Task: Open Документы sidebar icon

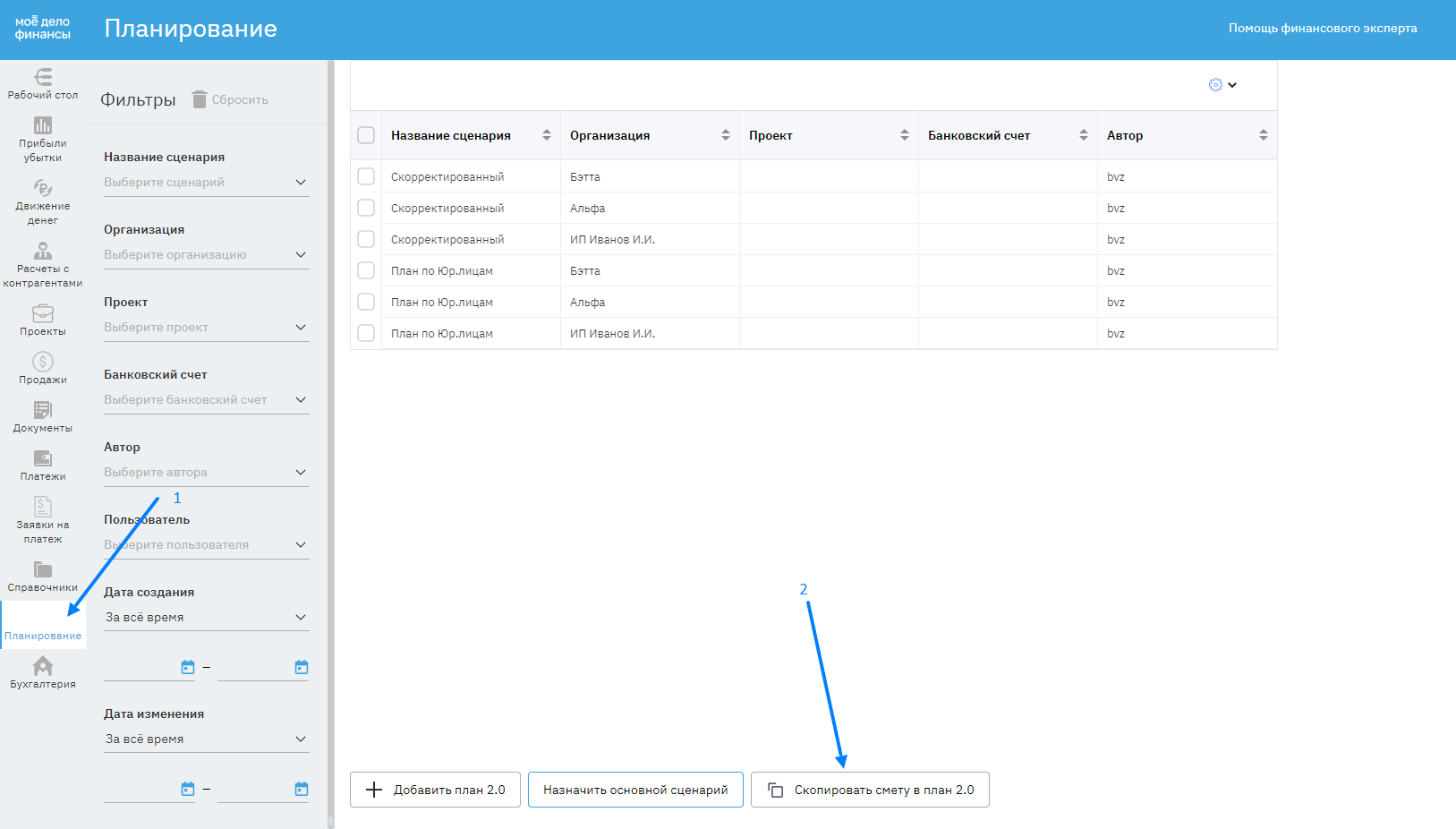Action: point(43,410)
